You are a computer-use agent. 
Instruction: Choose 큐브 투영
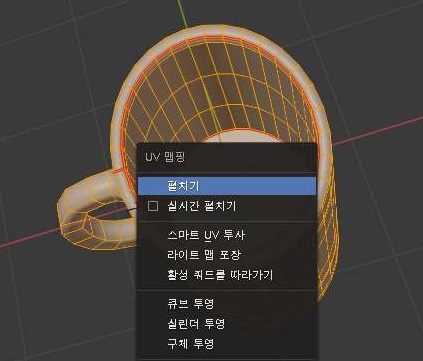coord(190,304)
